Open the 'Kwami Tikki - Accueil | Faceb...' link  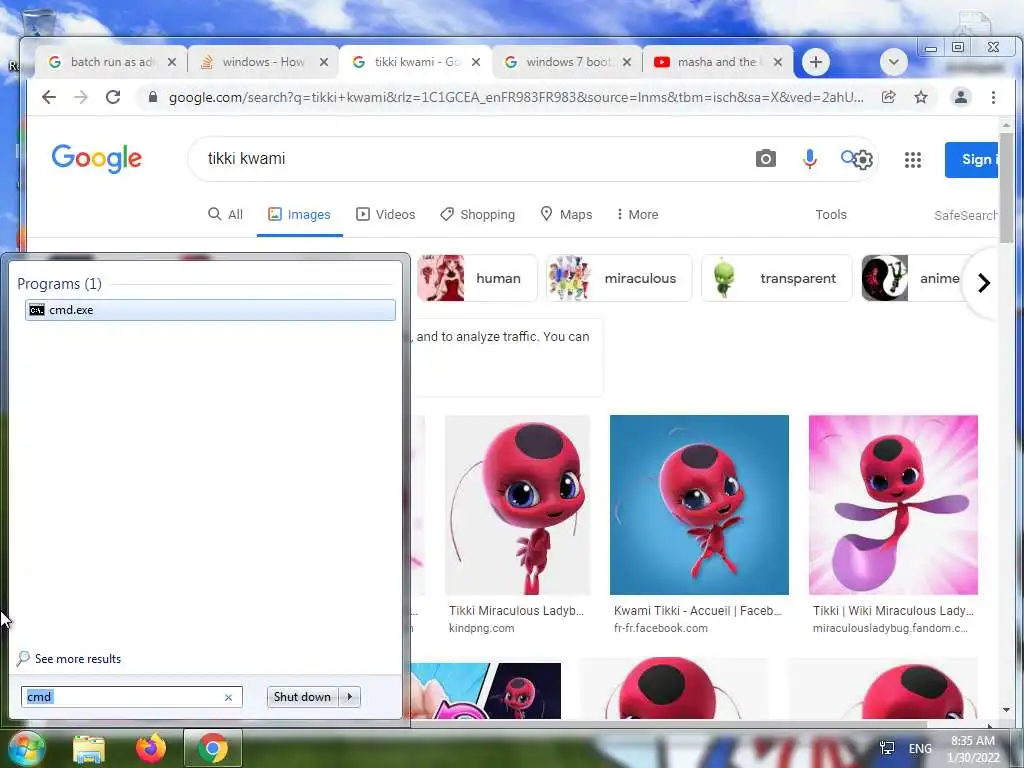point(697,611)
